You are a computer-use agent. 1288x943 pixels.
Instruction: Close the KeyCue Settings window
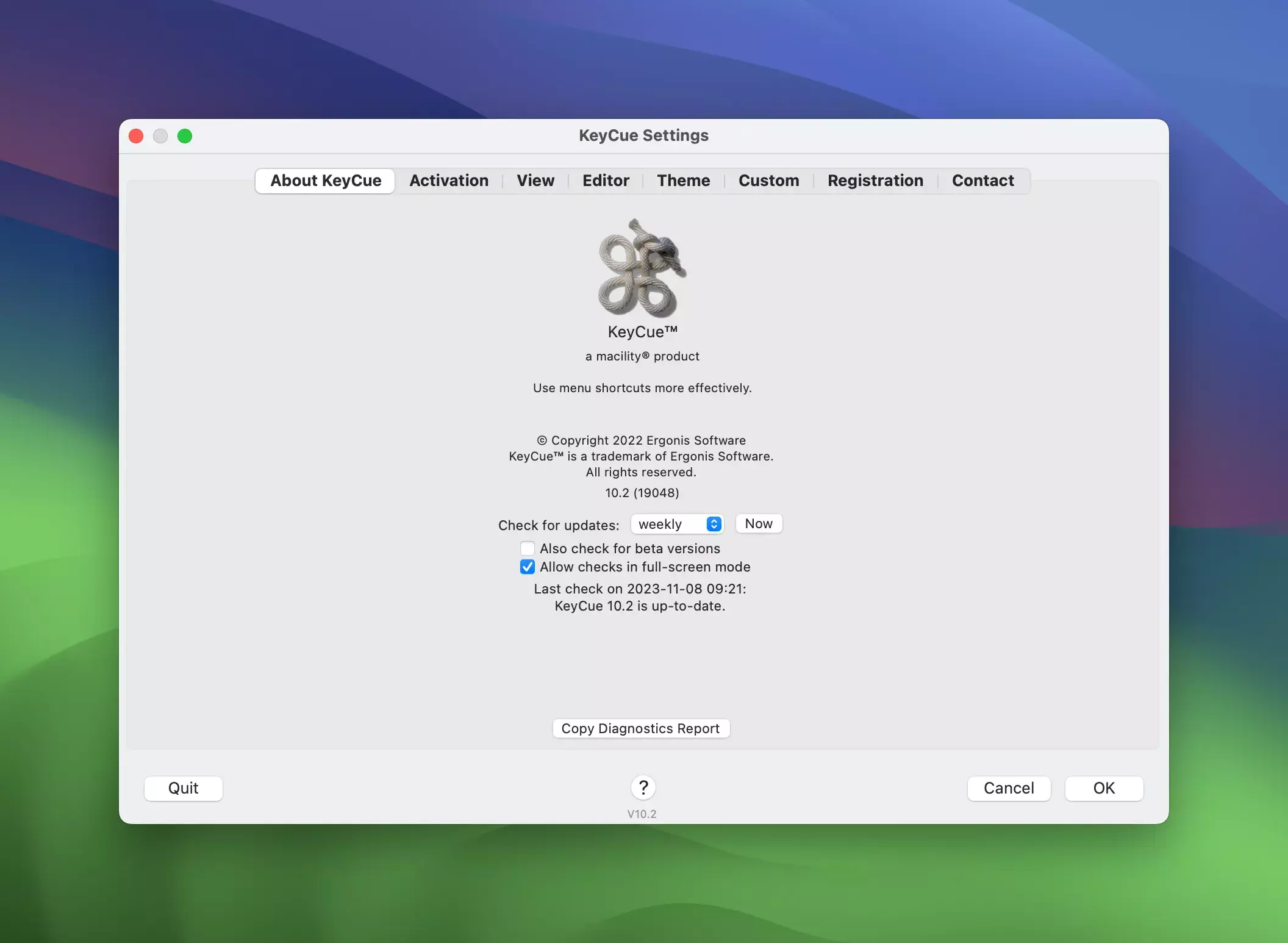pyautogui.click(x=136, y=136)
